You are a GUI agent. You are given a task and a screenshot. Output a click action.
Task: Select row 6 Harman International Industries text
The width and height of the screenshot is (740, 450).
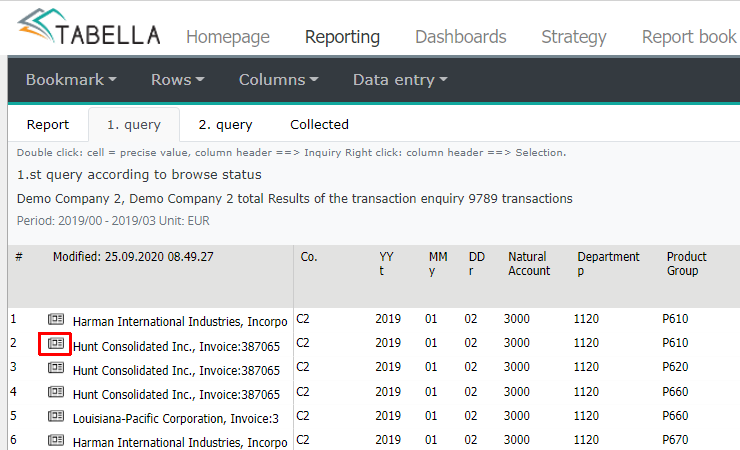180,443
